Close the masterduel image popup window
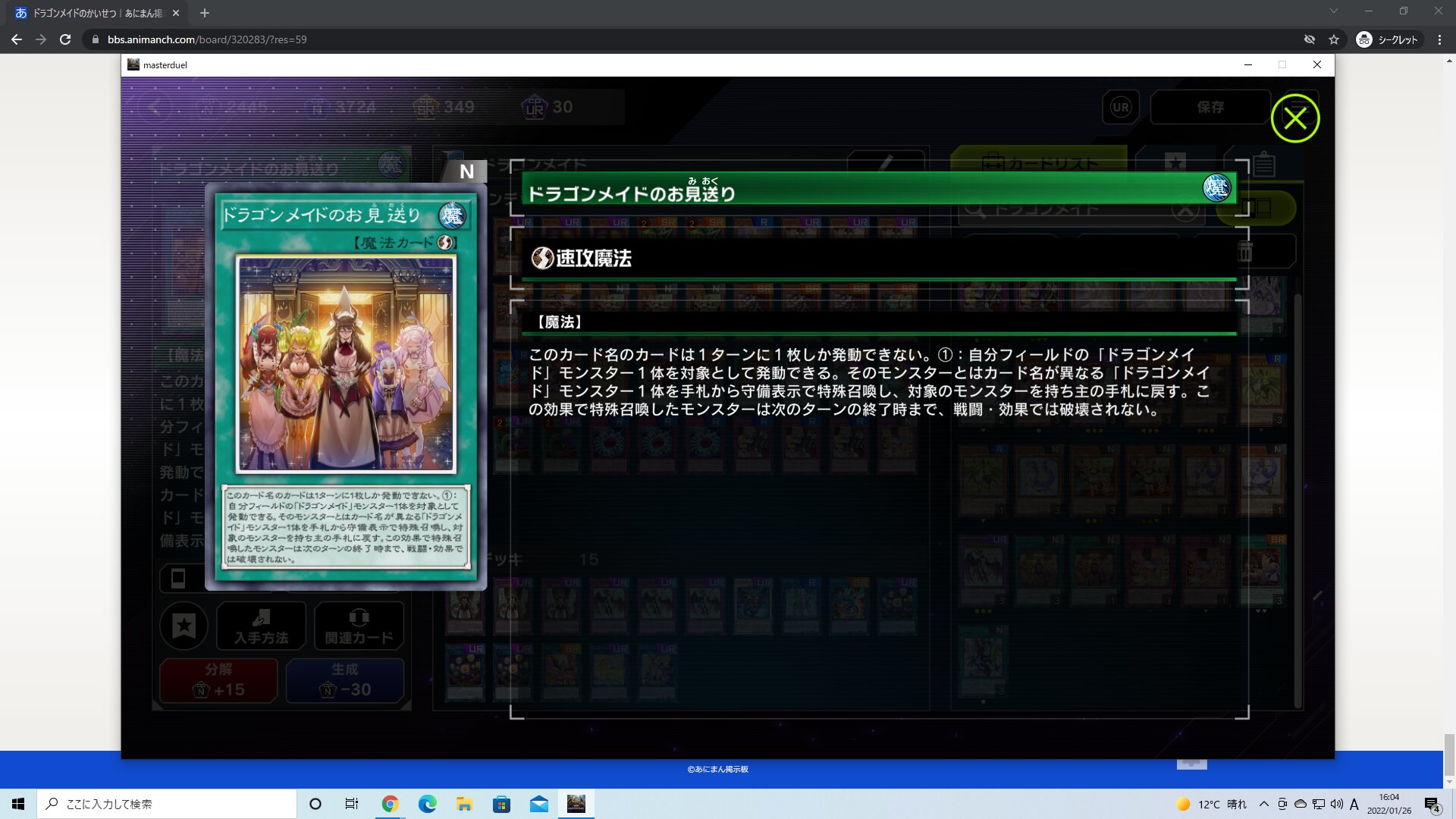The height and width of the screenshot is (819, 1456). (1317, 65)
